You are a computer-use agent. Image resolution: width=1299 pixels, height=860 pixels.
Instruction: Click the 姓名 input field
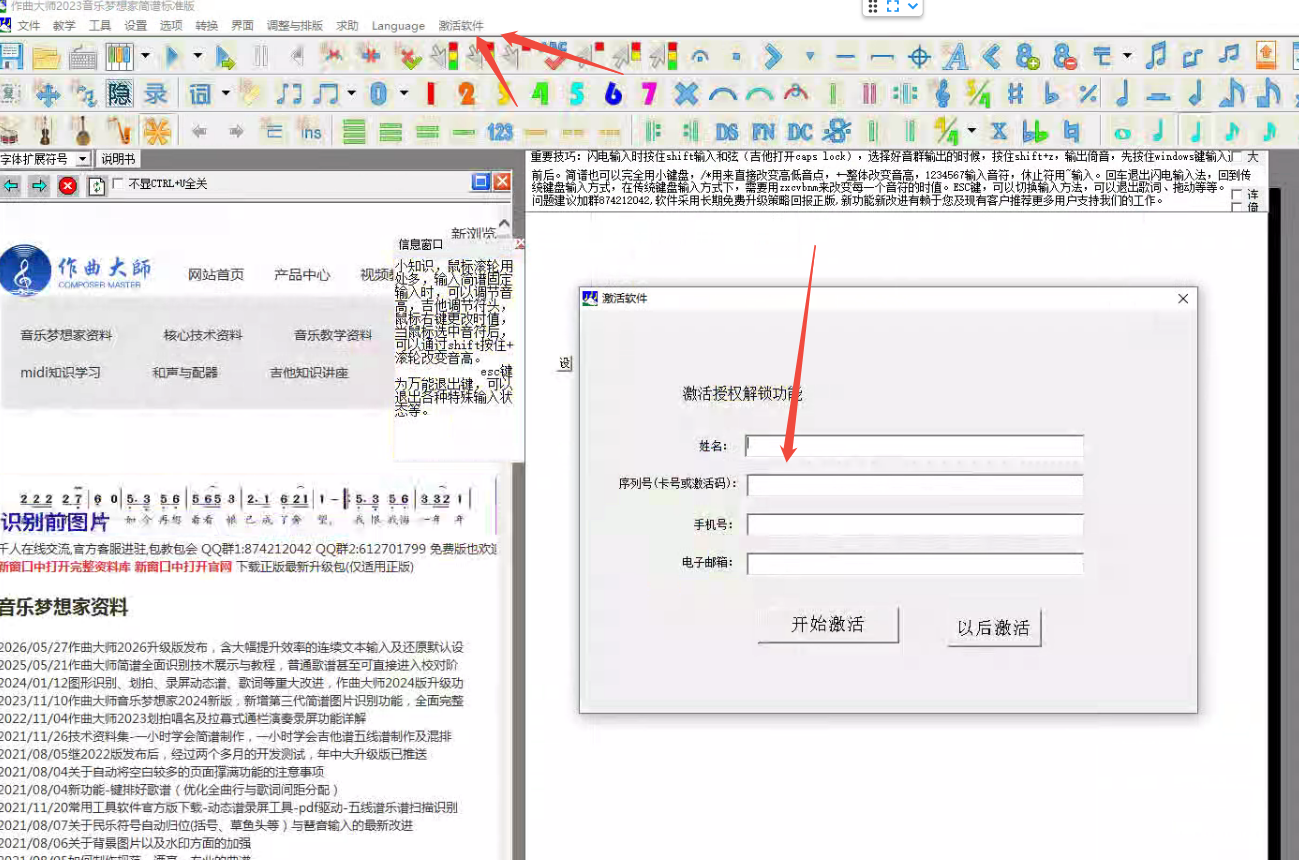915,446
